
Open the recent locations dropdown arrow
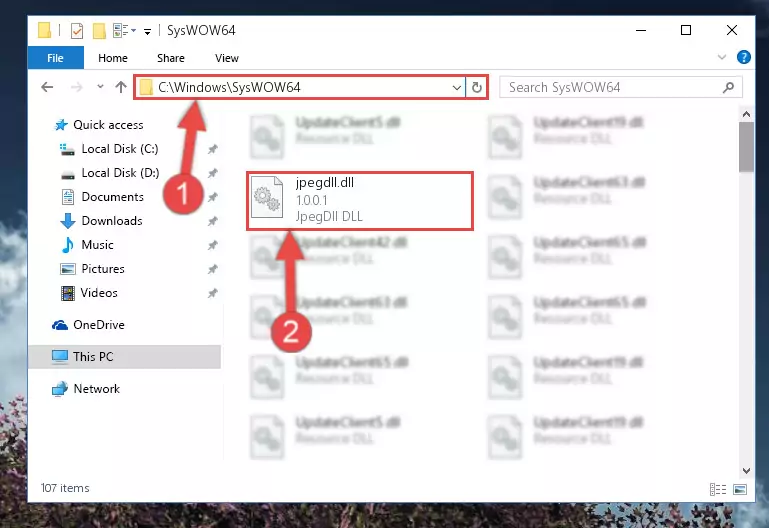[100, 87]
